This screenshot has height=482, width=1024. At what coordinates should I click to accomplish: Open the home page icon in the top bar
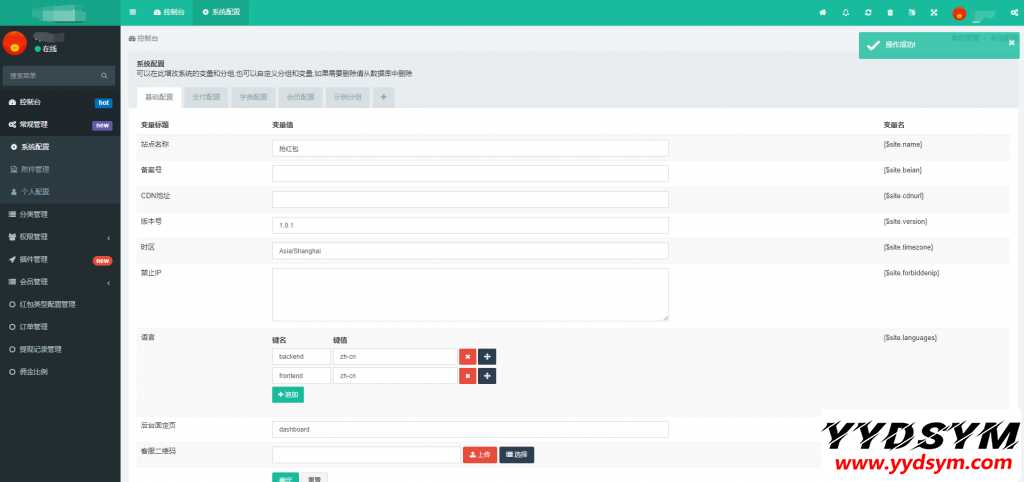(x=823, y=12)
